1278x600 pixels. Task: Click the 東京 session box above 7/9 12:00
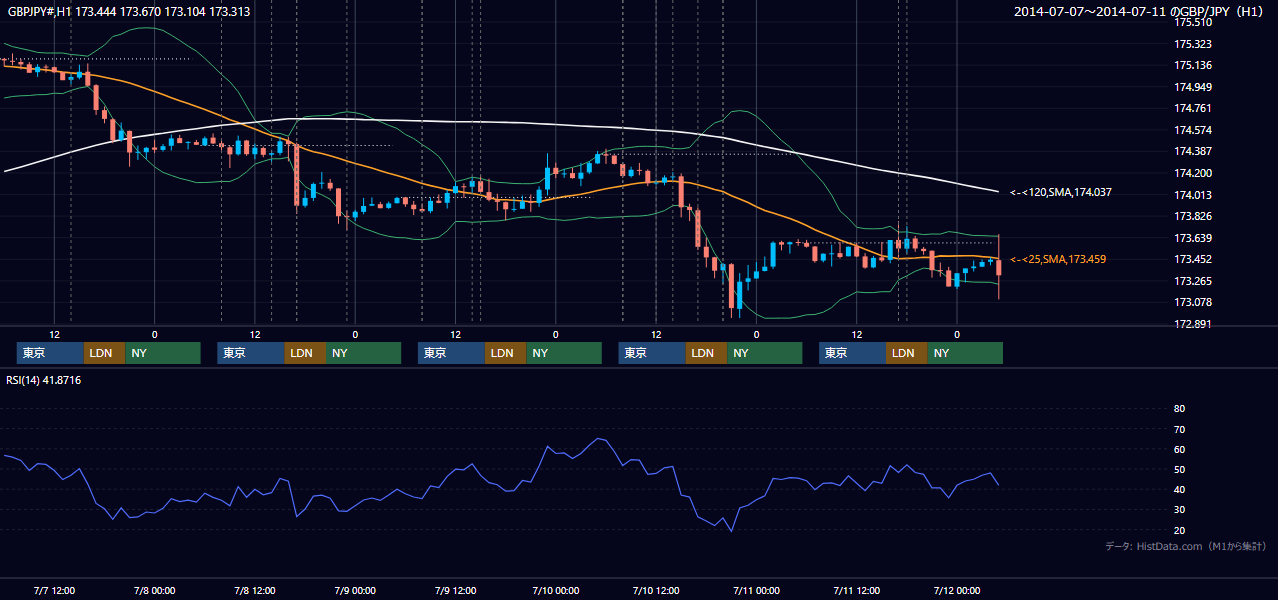pyautogui.click(x=451, y=353)
